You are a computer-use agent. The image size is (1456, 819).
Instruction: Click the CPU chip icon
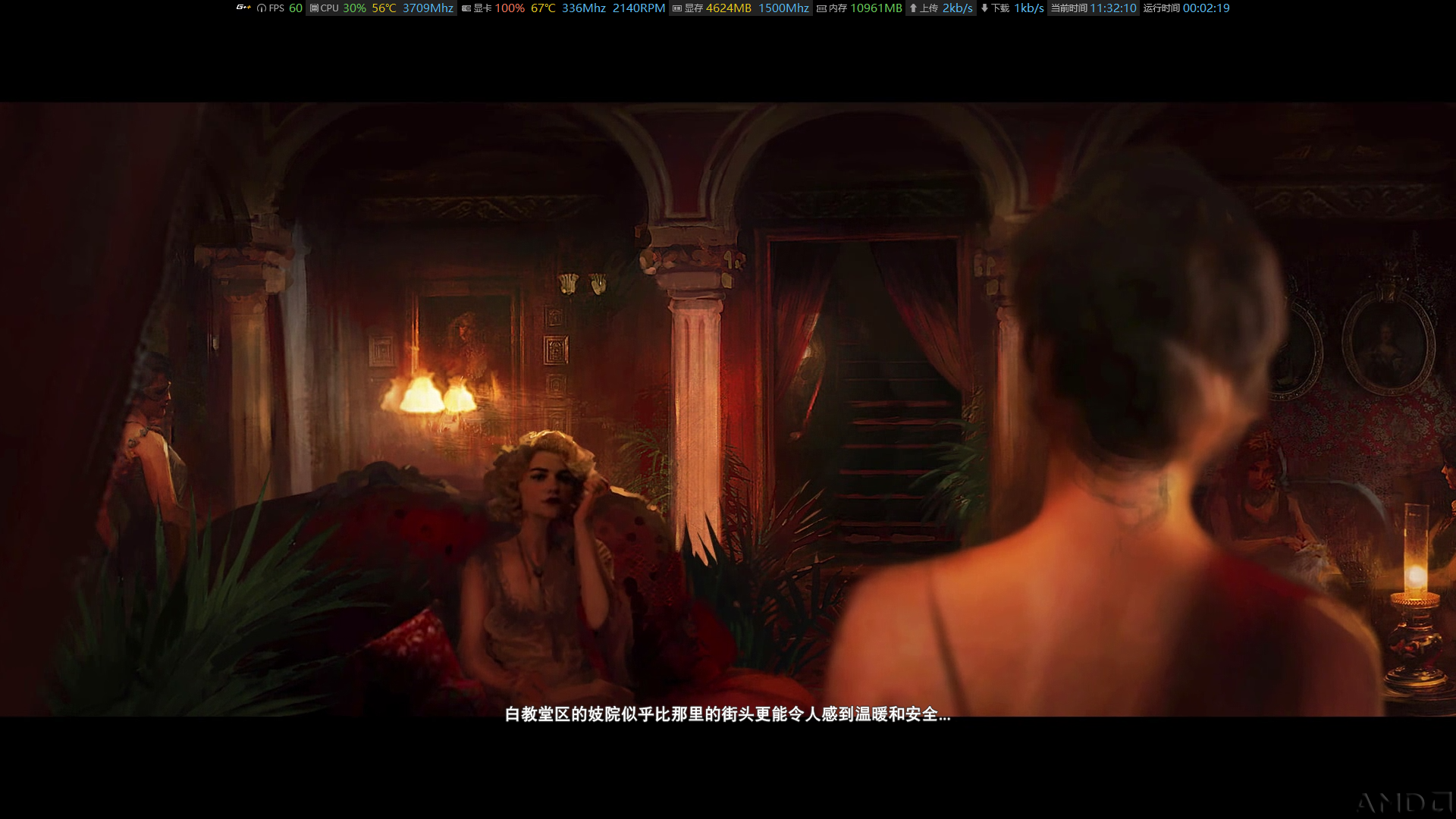314,8
